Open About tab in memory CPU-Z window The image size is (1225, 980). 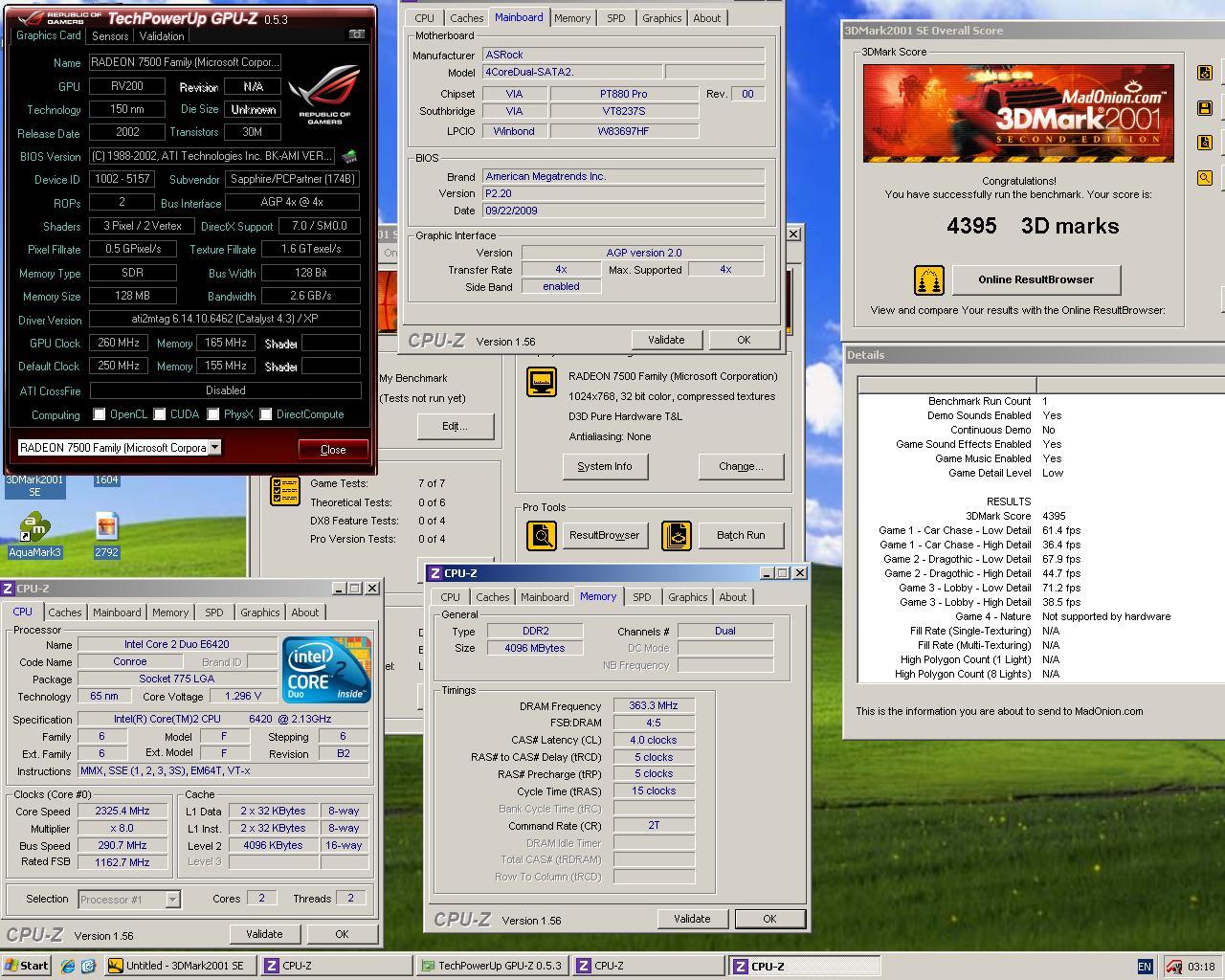pos(733,597)
